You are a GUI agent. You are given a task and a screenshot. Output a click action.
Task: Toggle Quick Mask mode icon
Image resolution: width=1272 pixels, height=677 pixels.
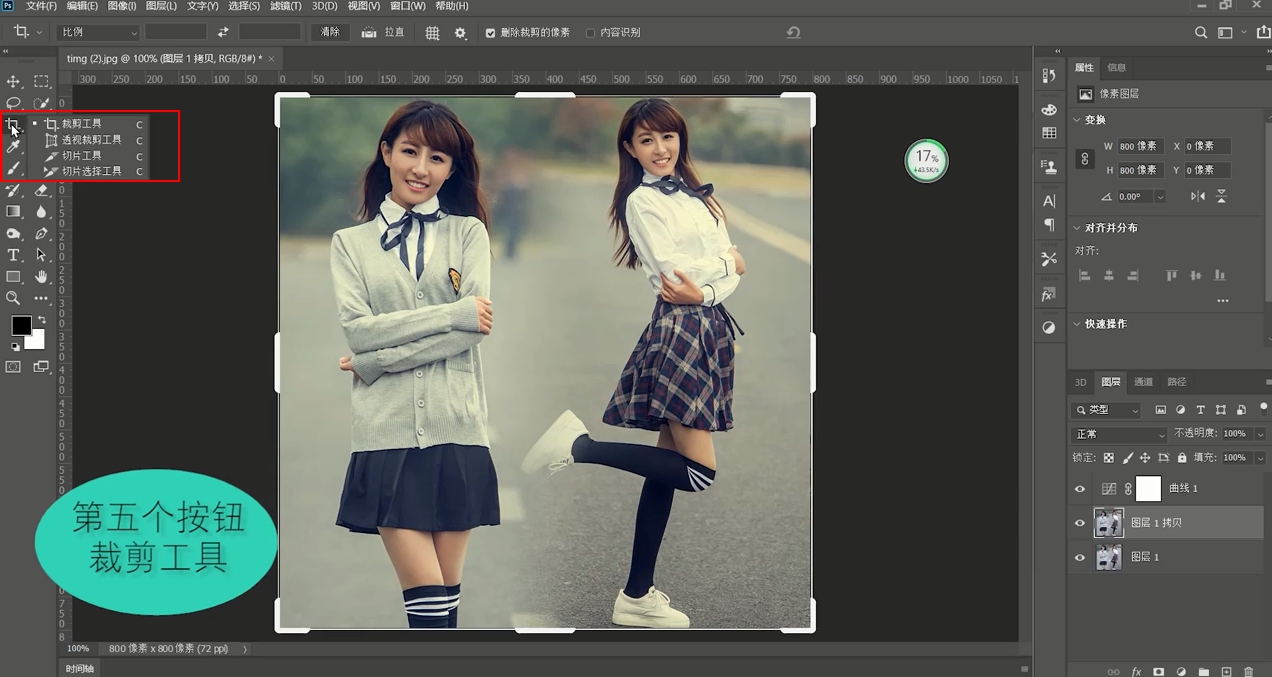[x=13, y=367]
